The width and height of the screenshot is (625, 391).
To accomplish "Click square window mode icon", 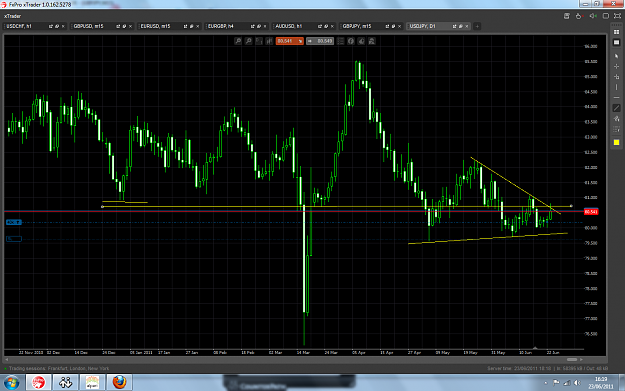I will 606,16.
